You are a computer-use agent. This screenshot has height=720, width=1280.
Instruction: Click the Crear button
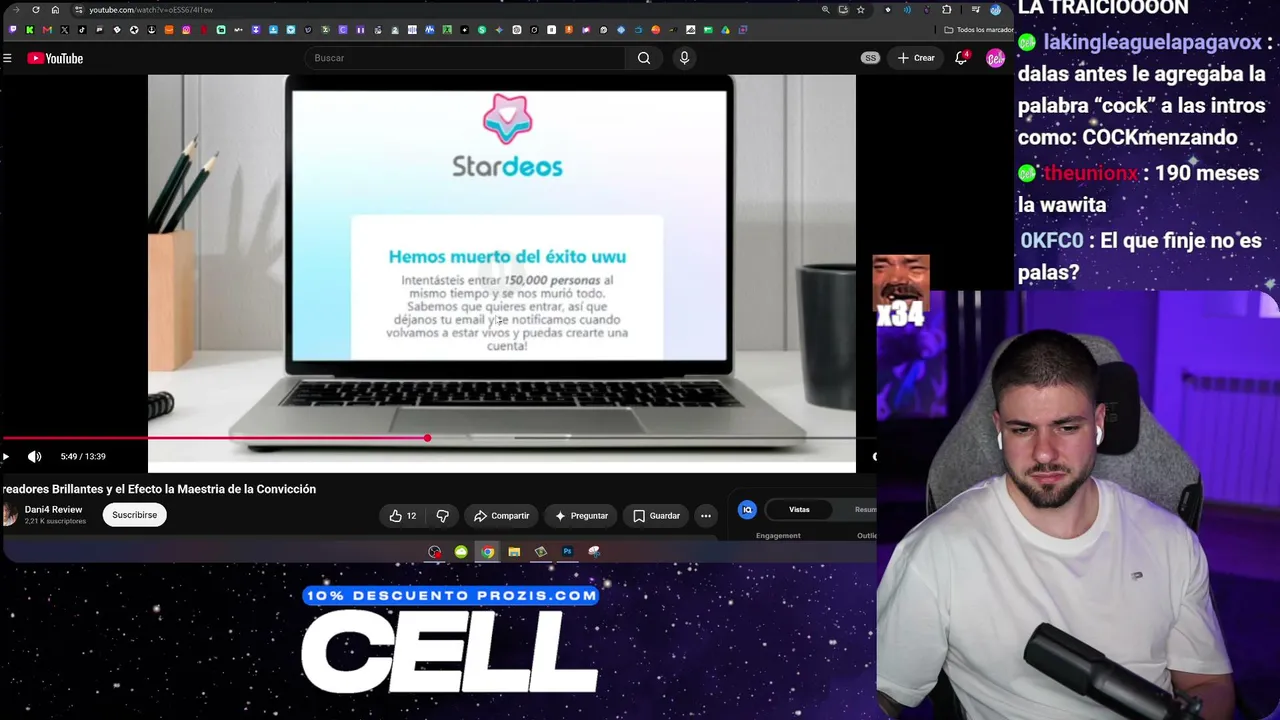[916, 58]
